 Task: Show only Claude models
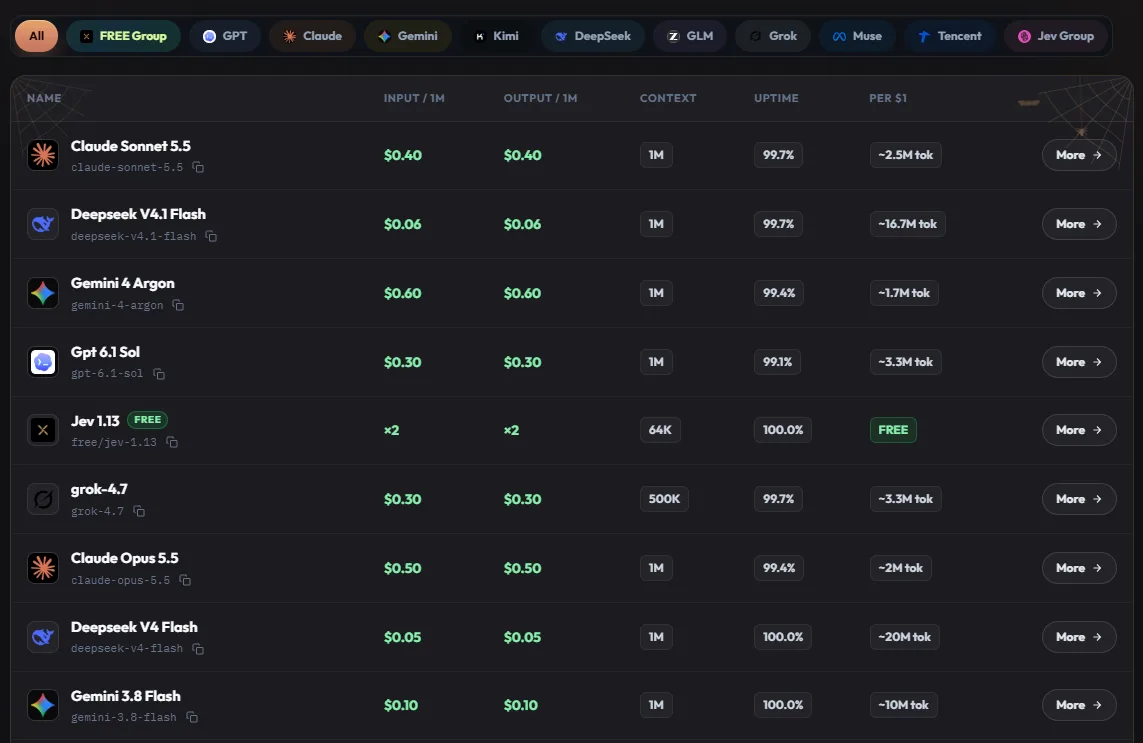click(313, 36)
